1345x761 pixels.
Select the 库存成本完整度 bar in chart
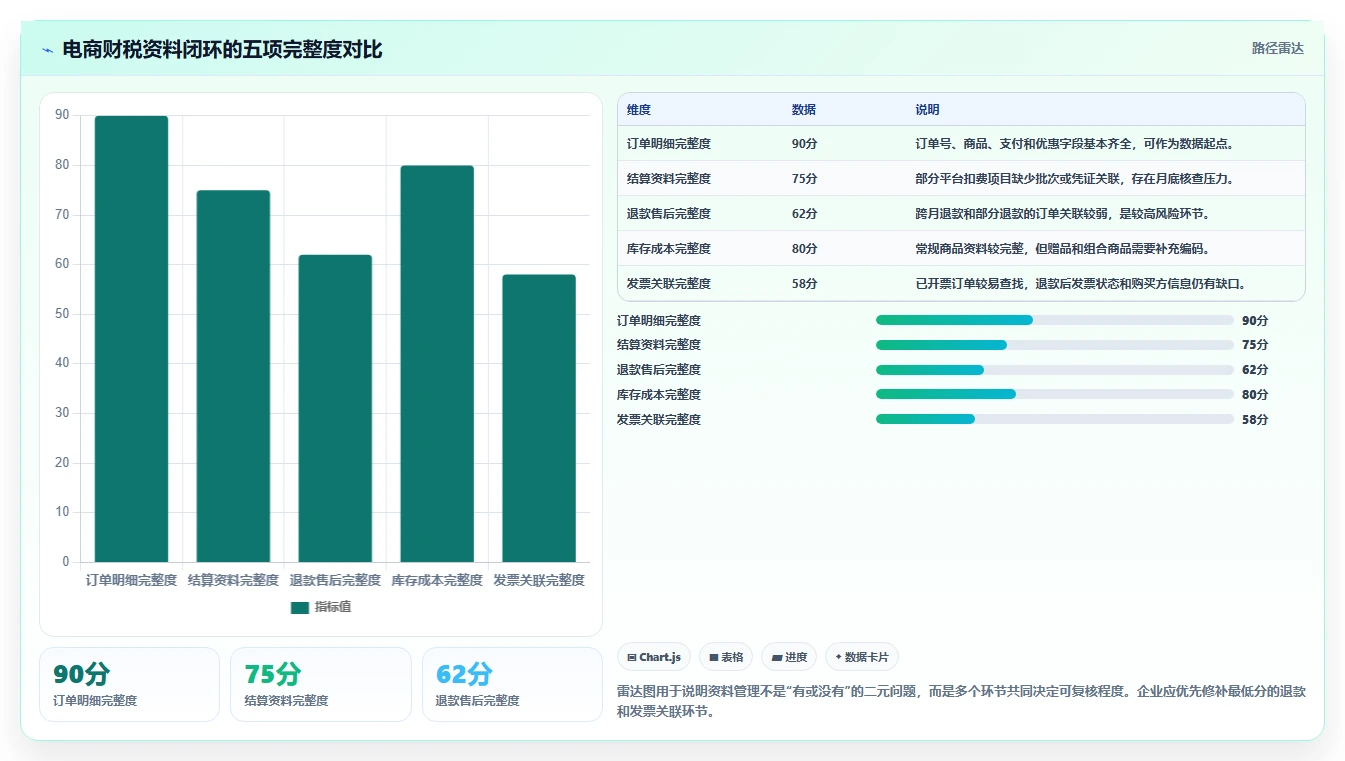pyautogui.click(x=437, y=364)
